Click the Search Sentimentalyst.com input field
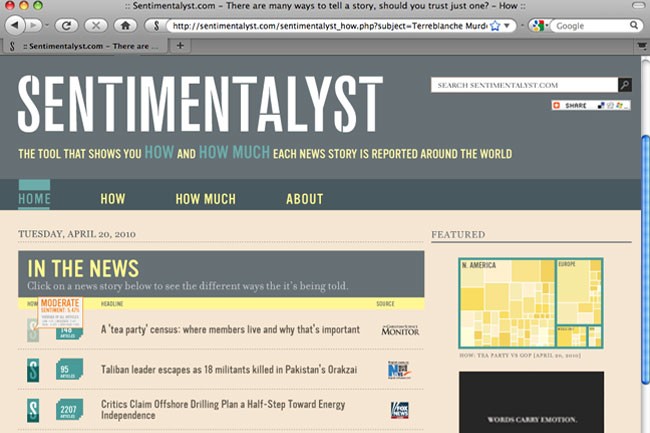 tap(524, 85)
